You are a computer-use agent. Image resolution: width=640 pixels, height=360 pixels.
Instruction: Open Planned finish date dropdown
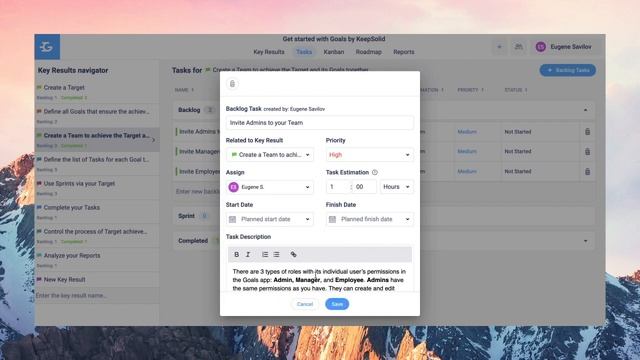tap(369, 219)
